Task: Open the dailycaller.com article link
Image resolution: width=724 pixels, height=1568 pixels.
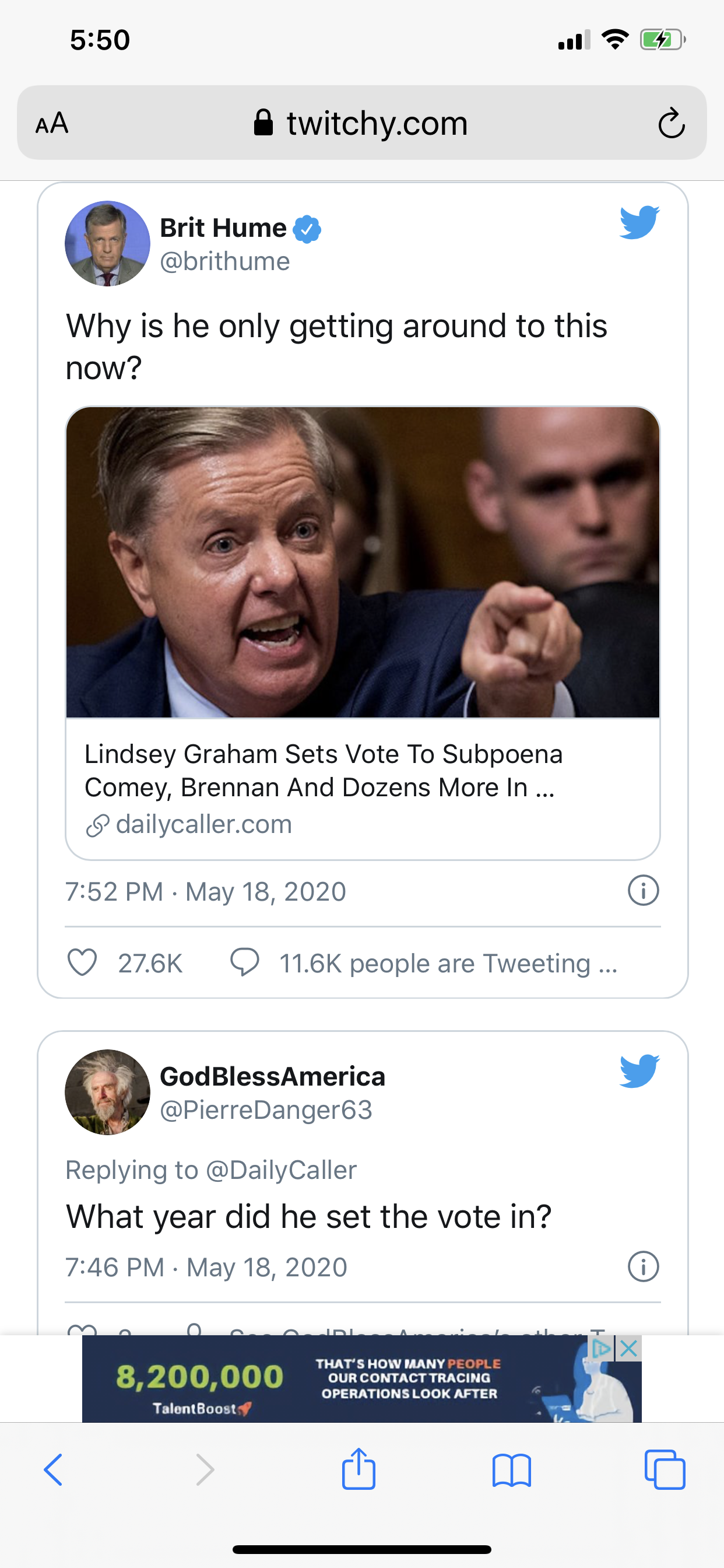Action: 203,825
